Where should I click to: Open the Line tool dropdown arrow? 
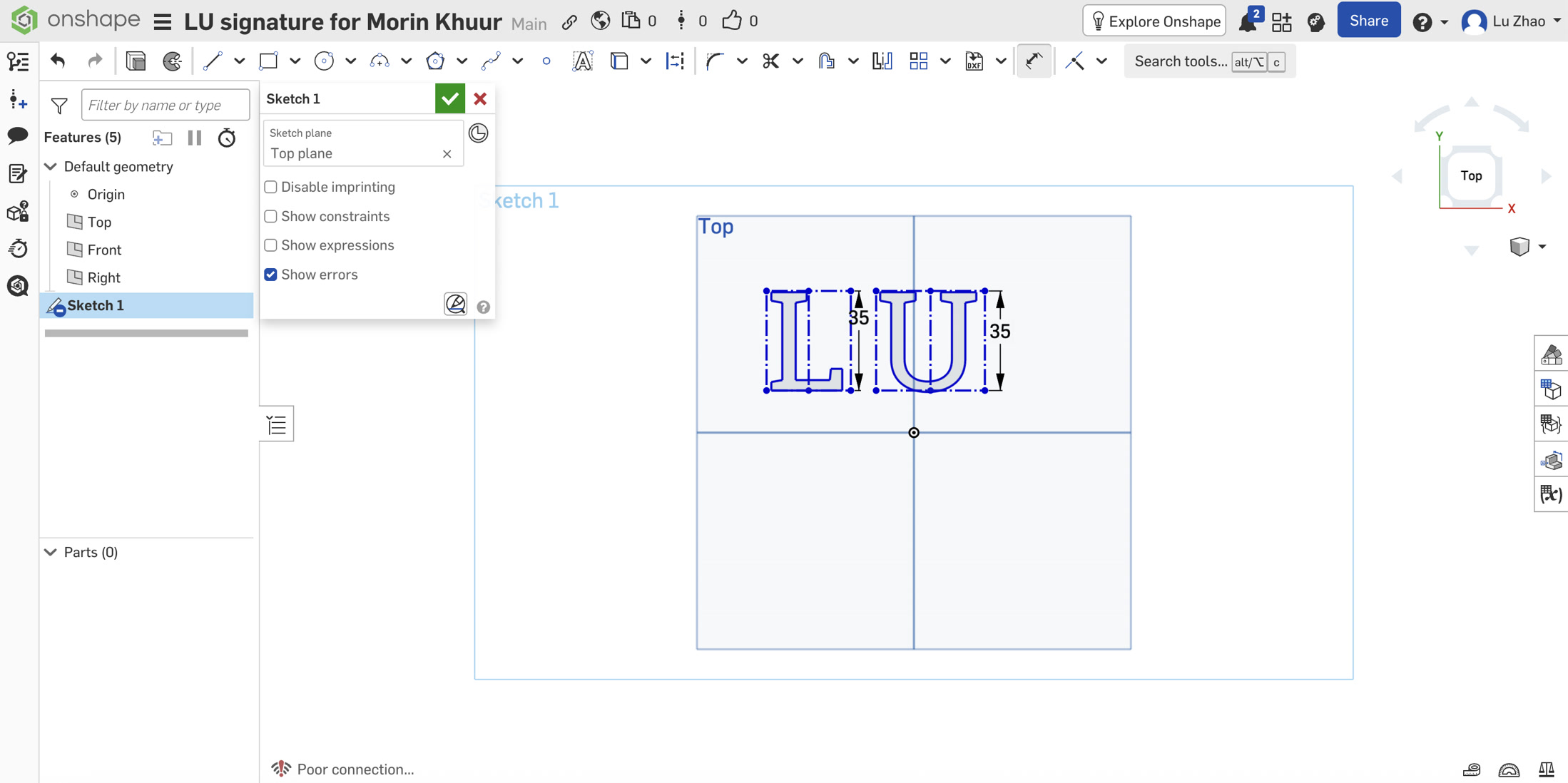240,61
